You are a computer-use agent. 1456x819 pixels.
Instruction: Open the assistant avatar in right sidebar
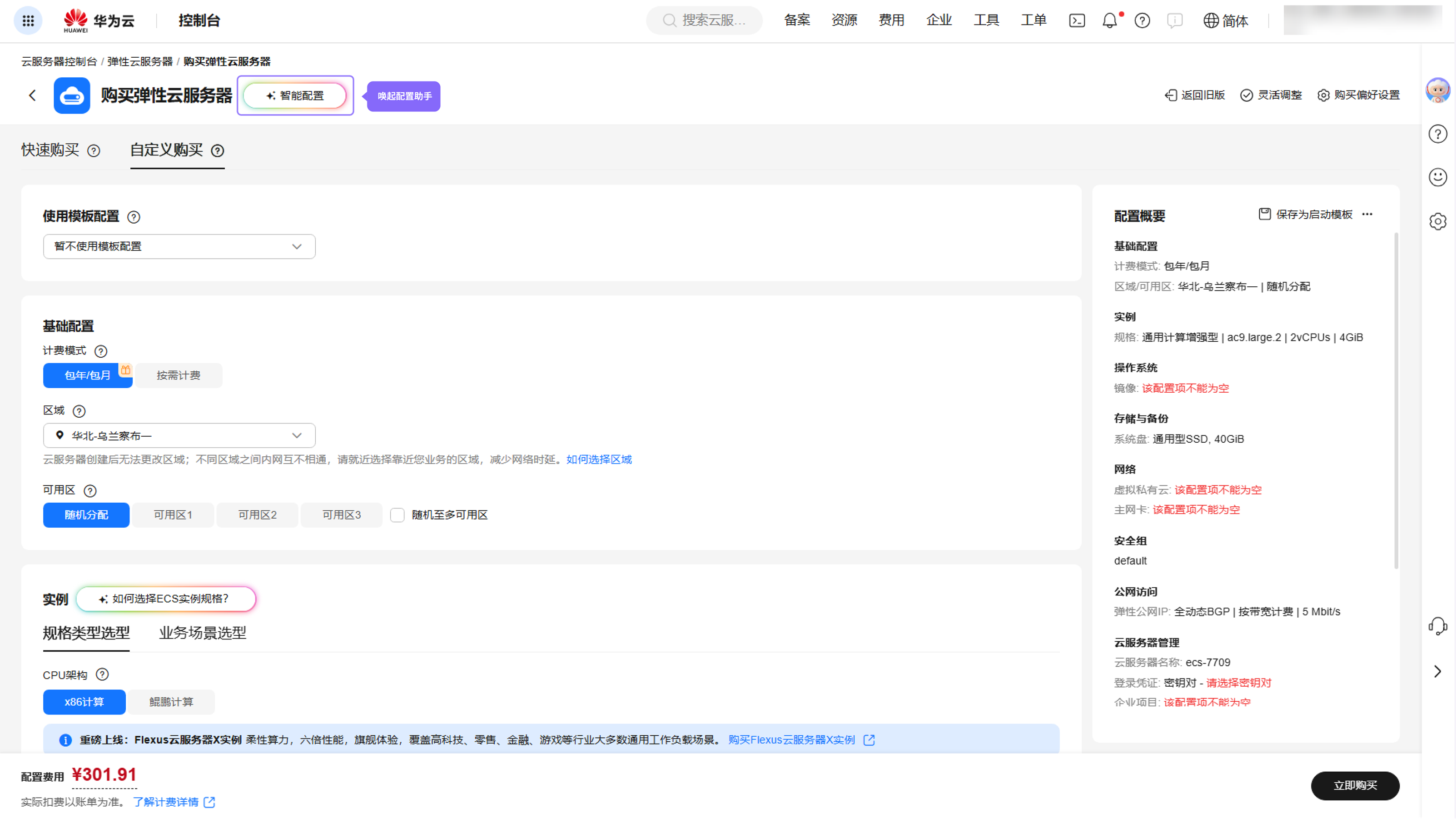tap(1437, 90)
